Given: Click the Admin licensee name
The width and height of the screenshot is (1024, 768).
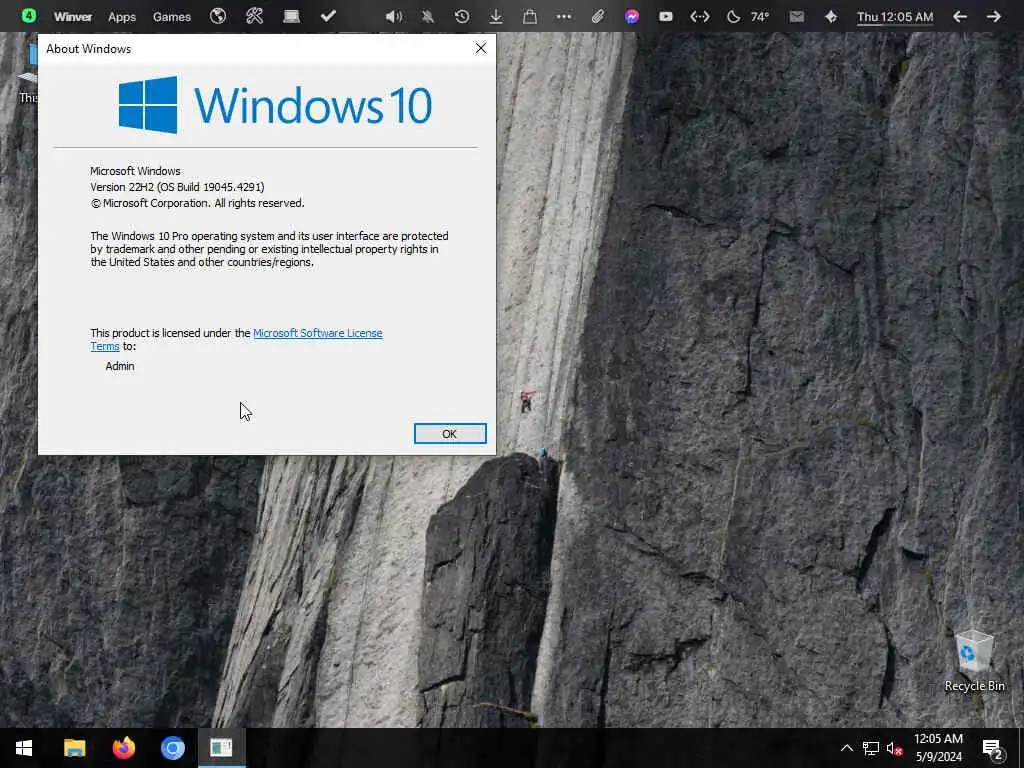Looking at the screenshot, I should 120,366.
